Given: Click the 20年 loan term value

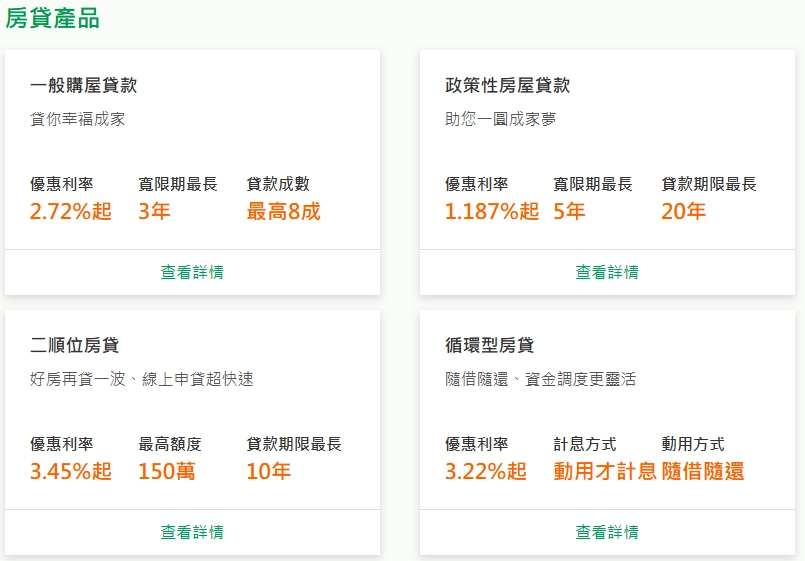Looking at the screenshot, I should tap(683, 211).
